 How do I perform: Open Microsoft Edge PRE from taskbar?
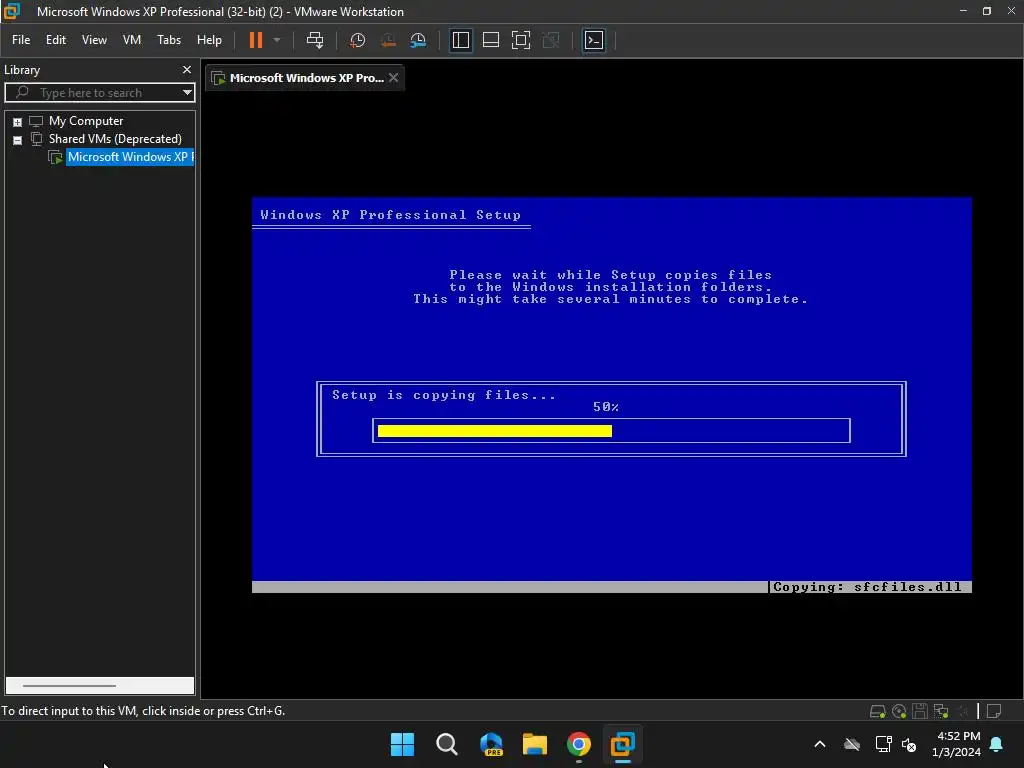(490, 744)
